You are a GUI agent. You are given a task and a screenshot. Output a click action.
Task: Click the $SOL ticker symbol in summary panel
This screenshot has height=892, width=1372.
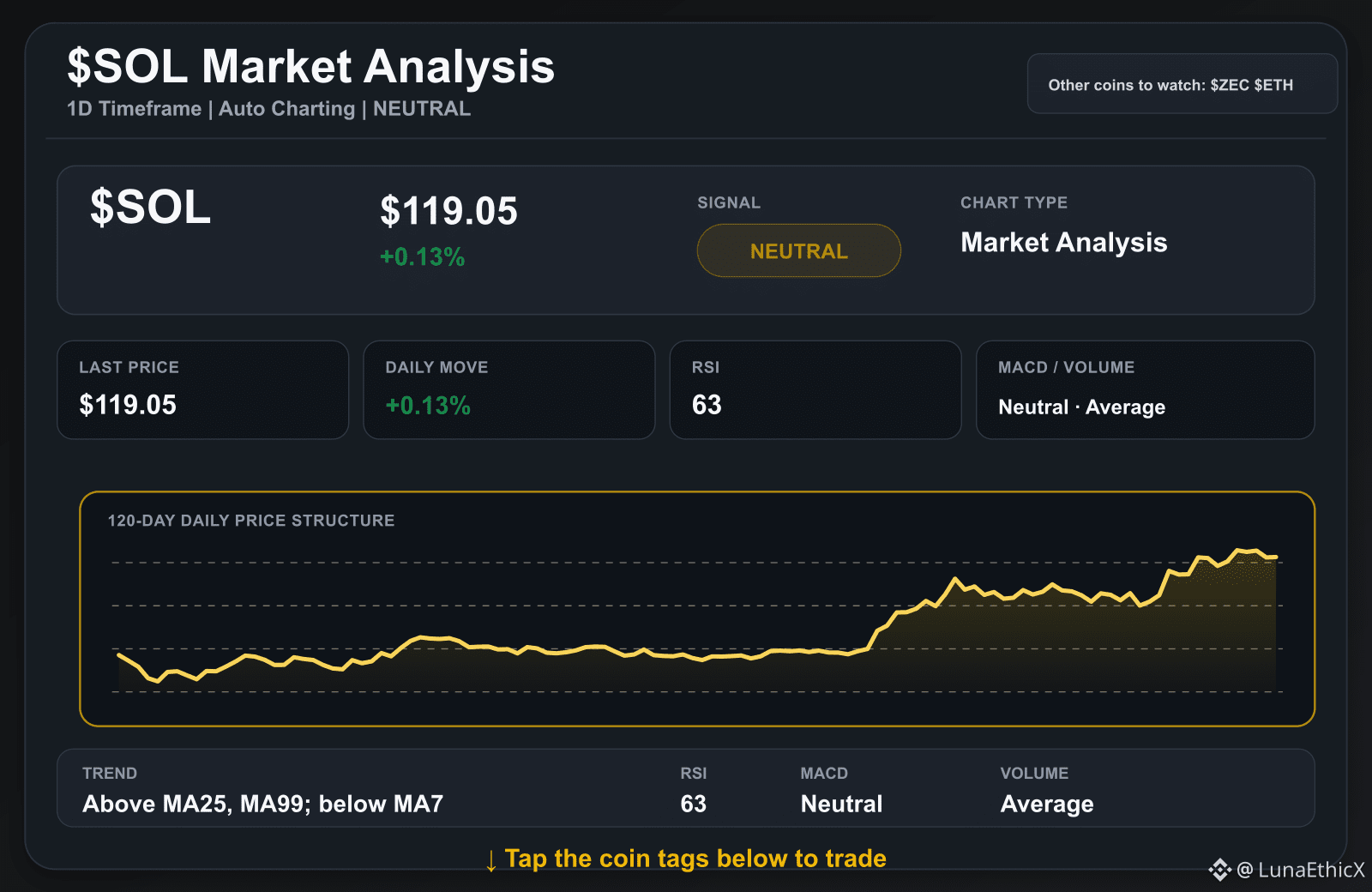tap(150, 208)
